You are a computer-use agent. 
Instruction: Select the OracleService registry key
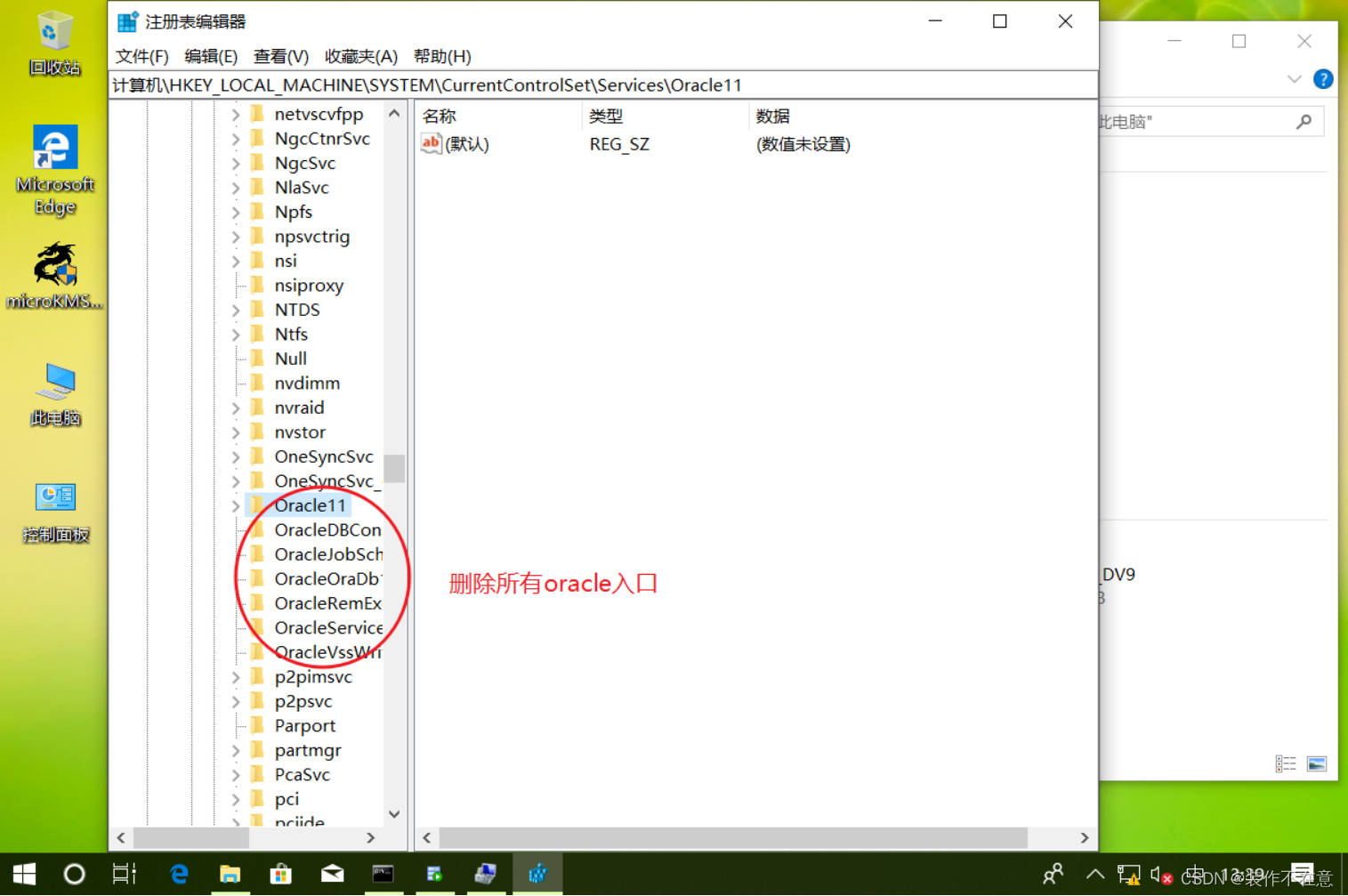[x=328, y=628]
